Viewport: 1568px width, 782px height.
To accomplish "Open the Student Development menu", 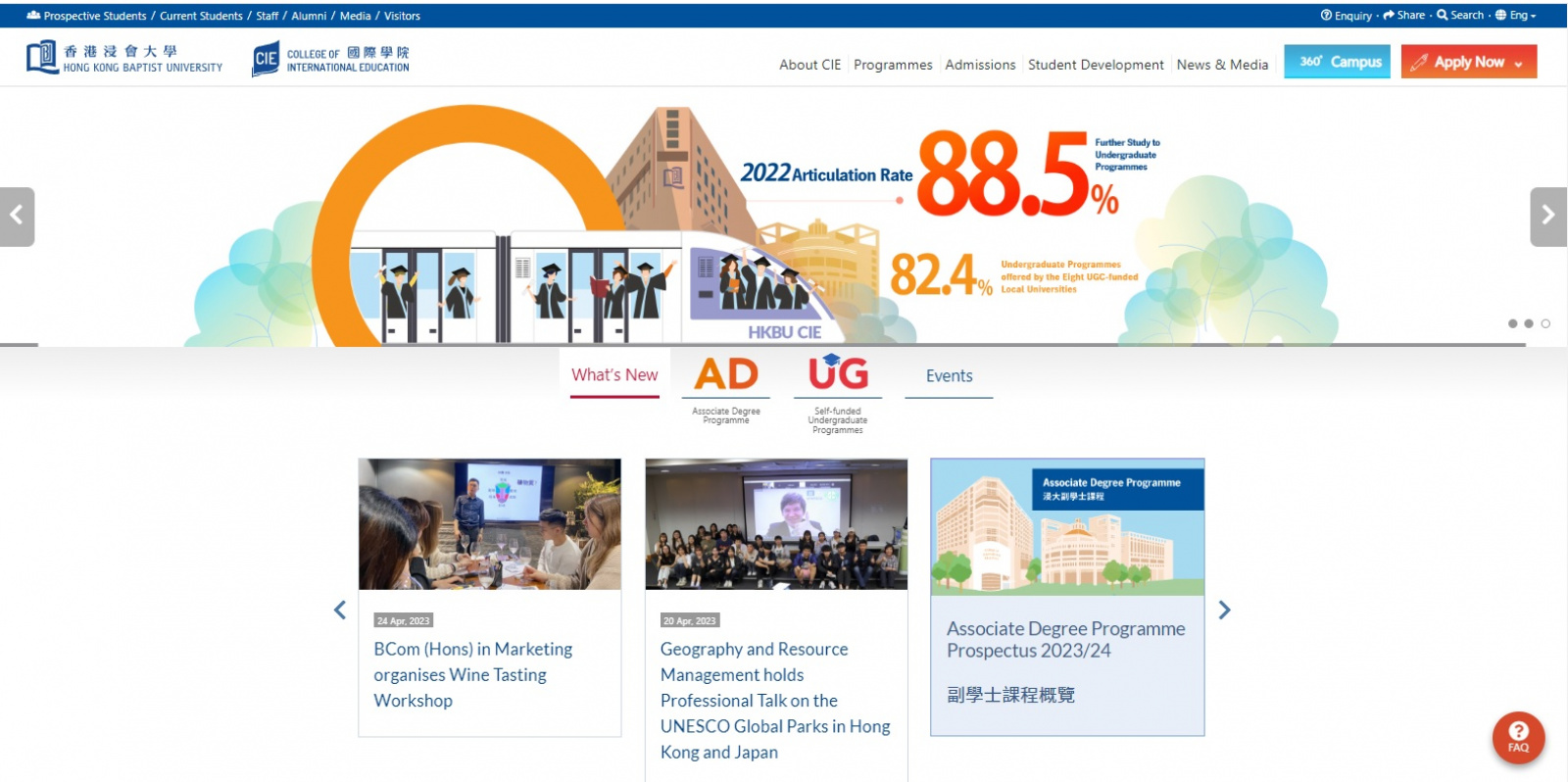I will tap(1096, 65).
